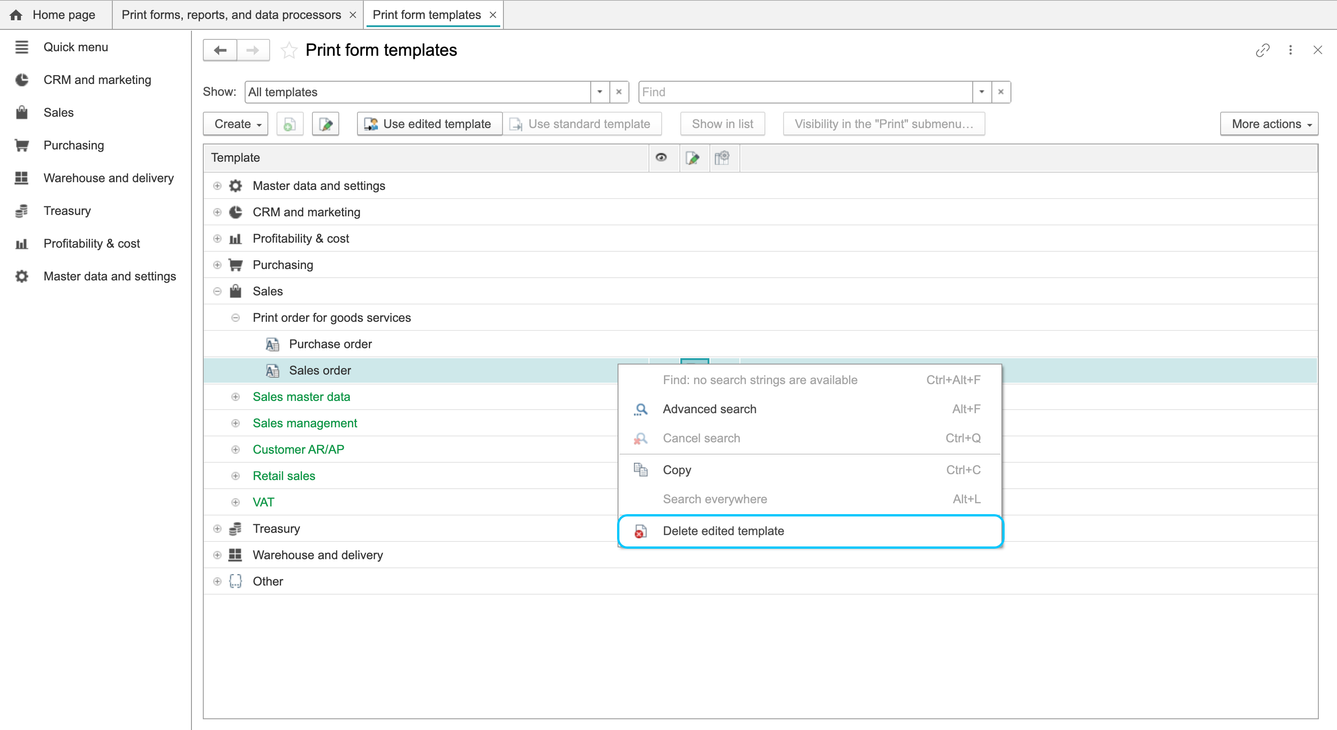1337x730 pixels.
Task: Open the More actions button
Action: point(1269,124)
